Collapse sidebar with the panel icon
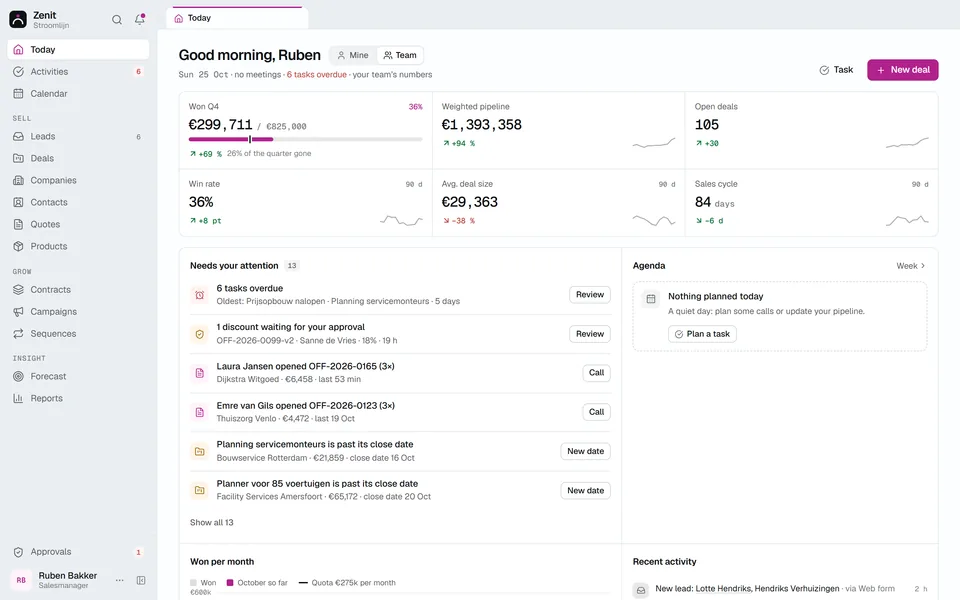 141,580
